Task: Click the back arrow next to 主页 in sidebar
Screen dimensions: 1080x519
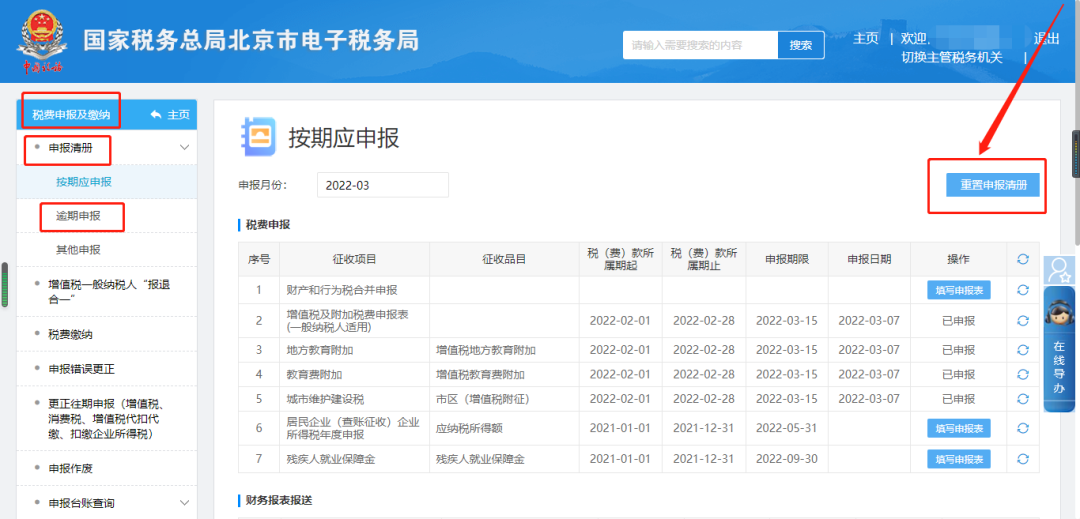Action: point(156,114)
